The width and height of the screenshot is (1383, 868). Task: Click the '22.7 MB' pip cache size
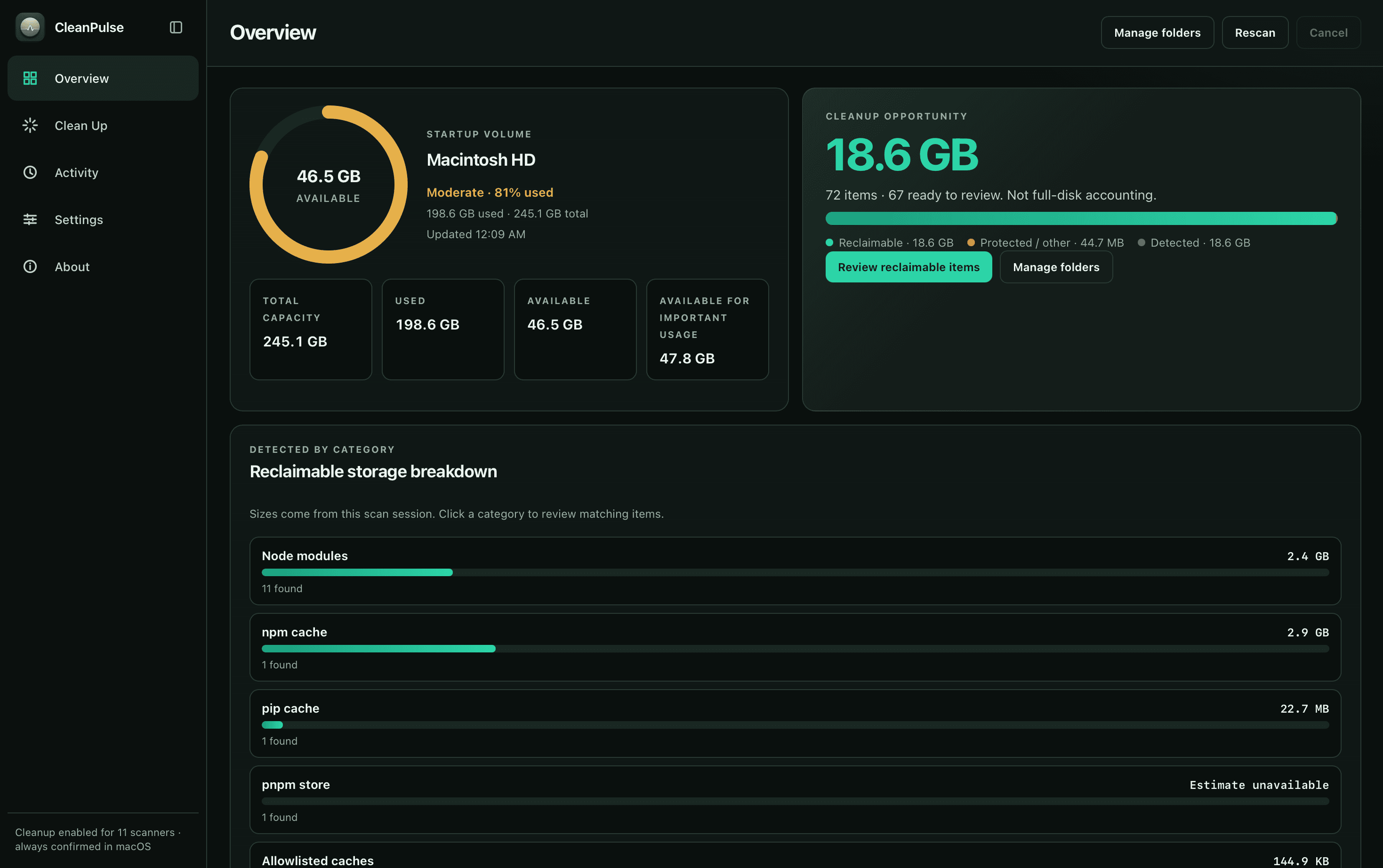pos(1304,708)
